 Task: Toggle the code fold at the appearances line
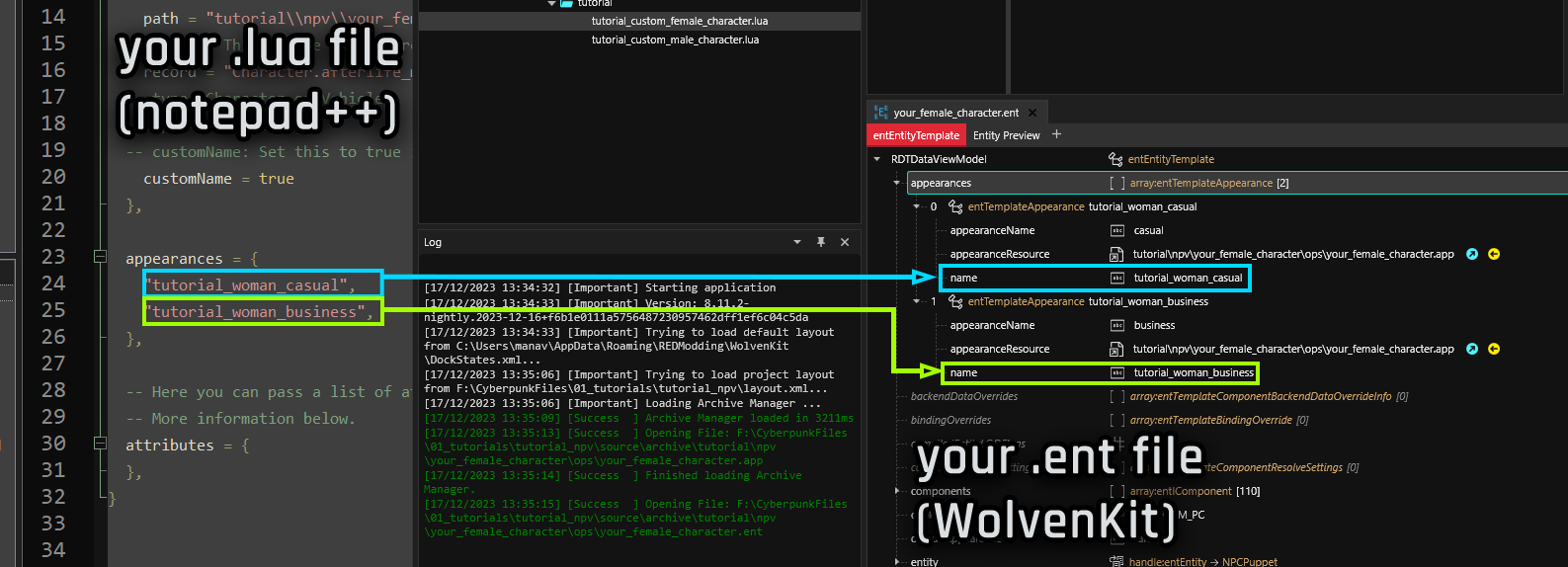pos(100,257)
